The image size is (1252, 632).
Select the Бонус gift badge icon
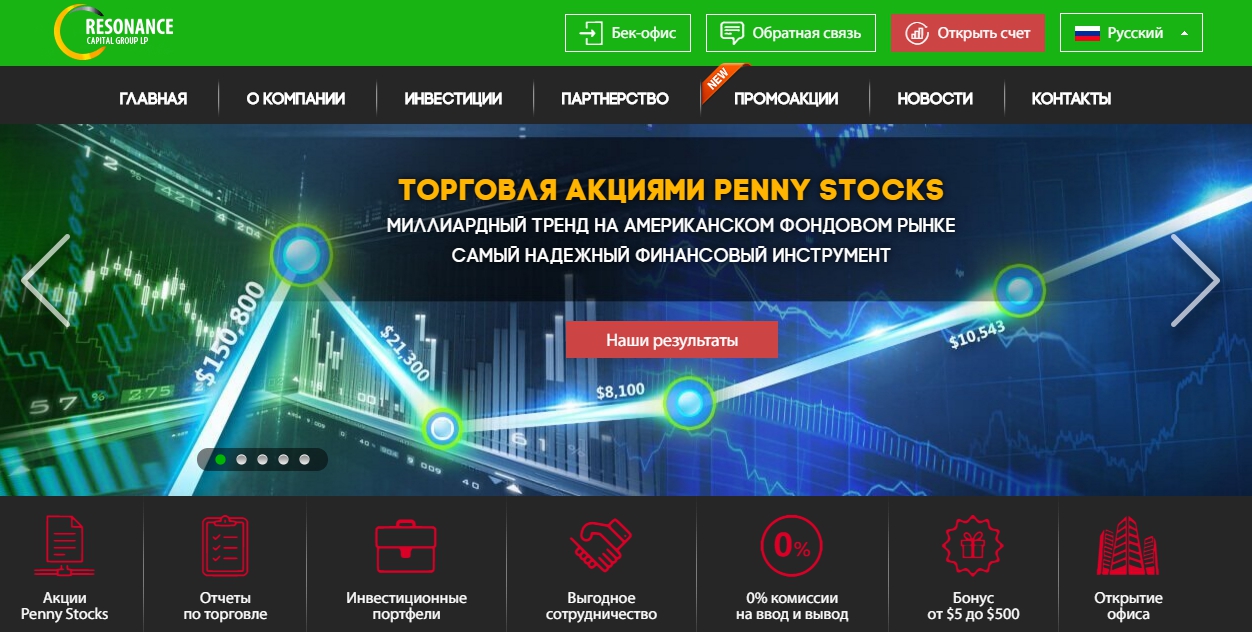(x=973, y=546)
